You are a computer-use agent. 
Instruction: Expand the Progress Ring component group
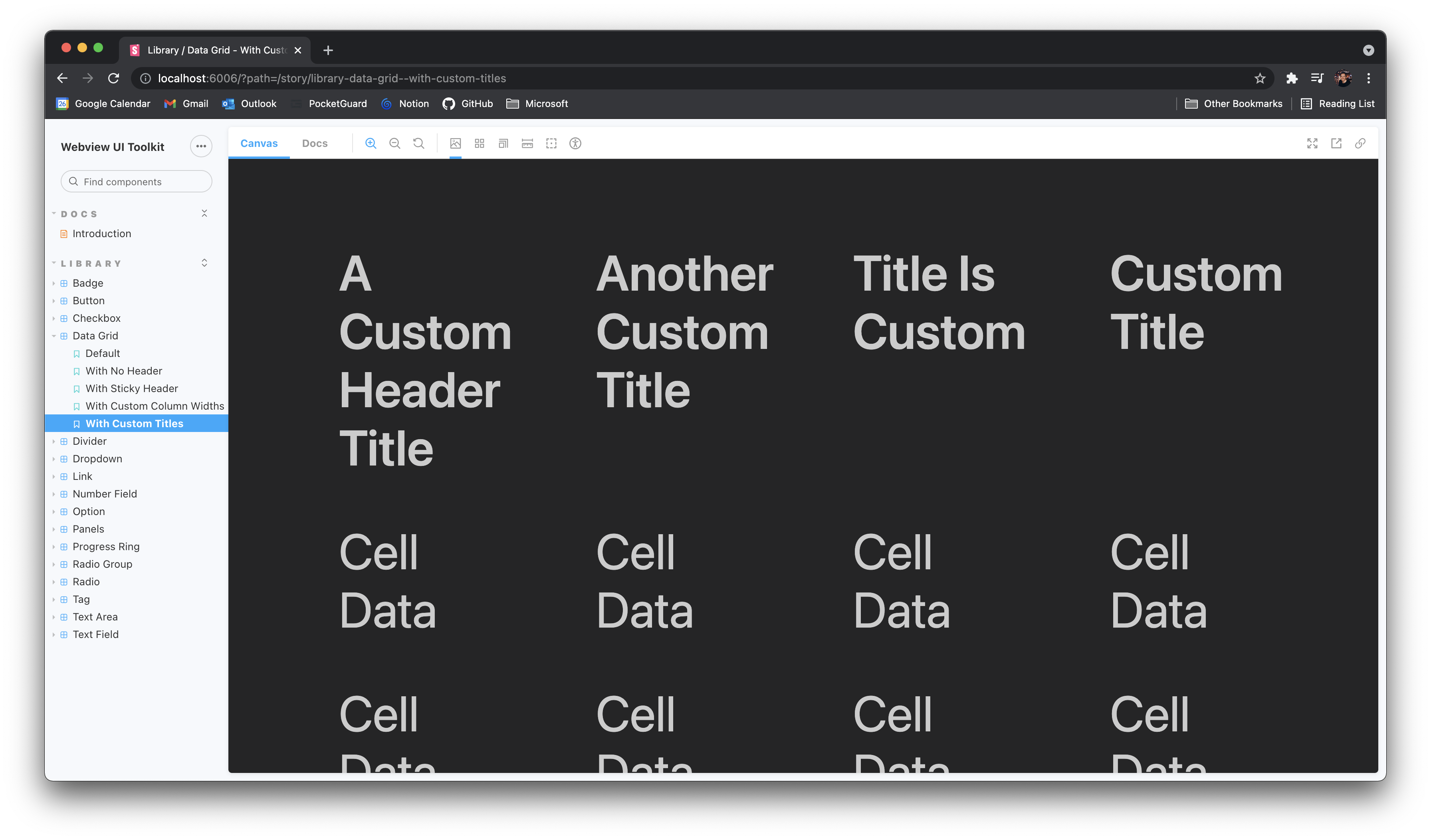(x=106, y=547)
